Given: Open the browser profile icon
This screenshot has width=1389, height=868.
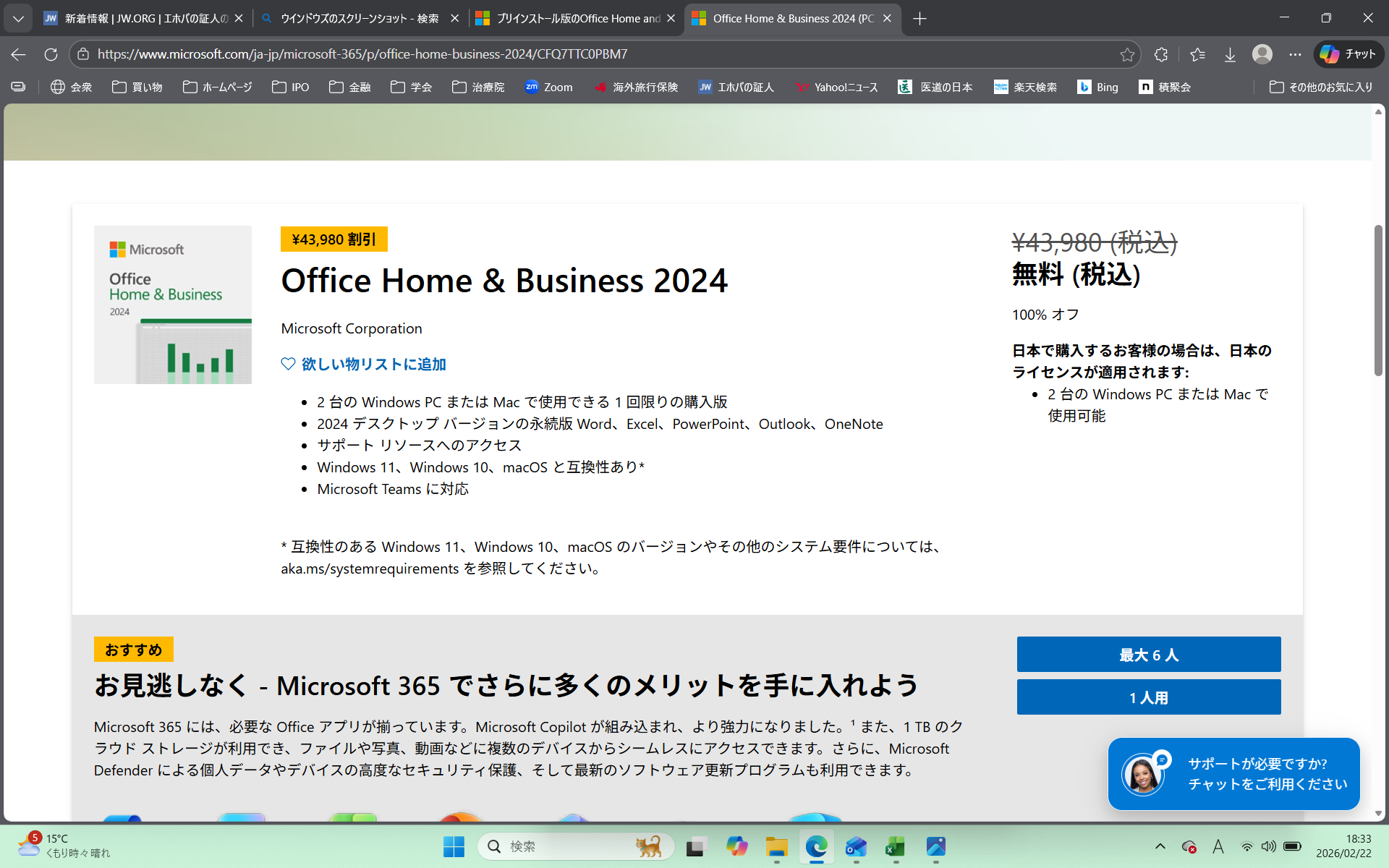Looking at the screenshot, I should (x=1262, y=54).
